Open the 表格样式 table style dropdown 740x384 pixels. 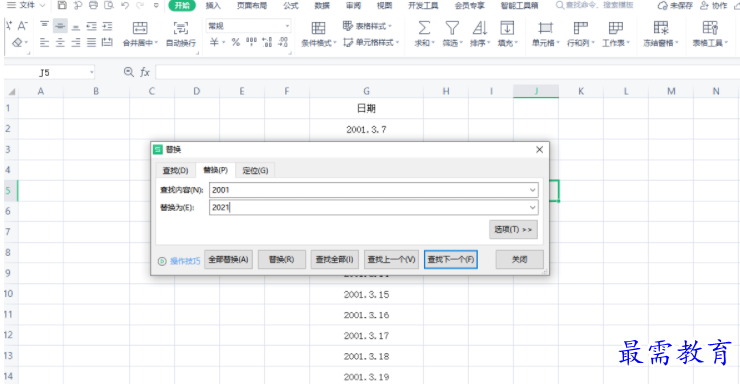[x=367, y=25]
